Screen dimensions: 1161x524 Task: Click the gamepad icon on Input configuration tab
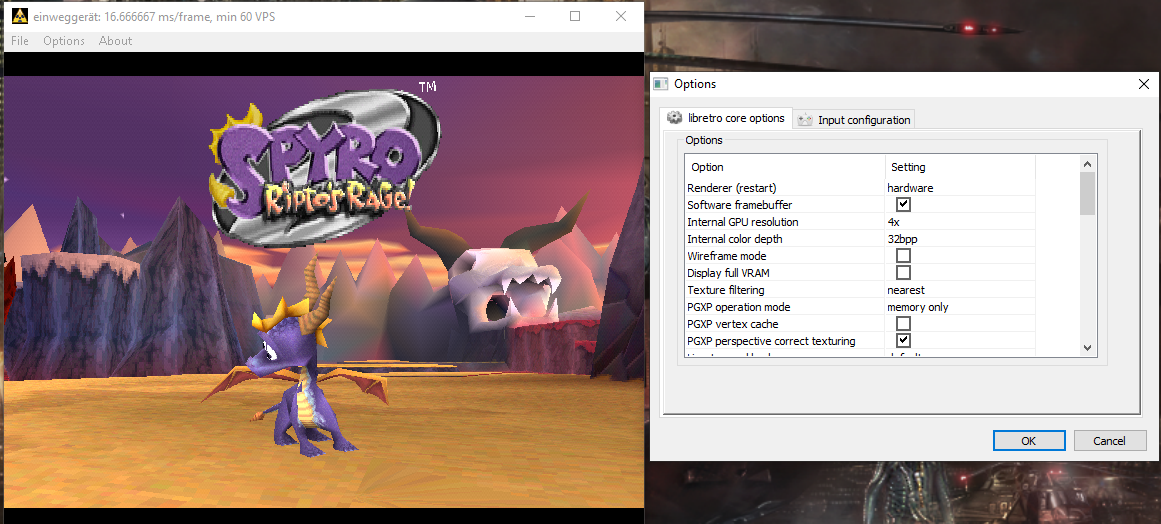click(x=805, y=120)
